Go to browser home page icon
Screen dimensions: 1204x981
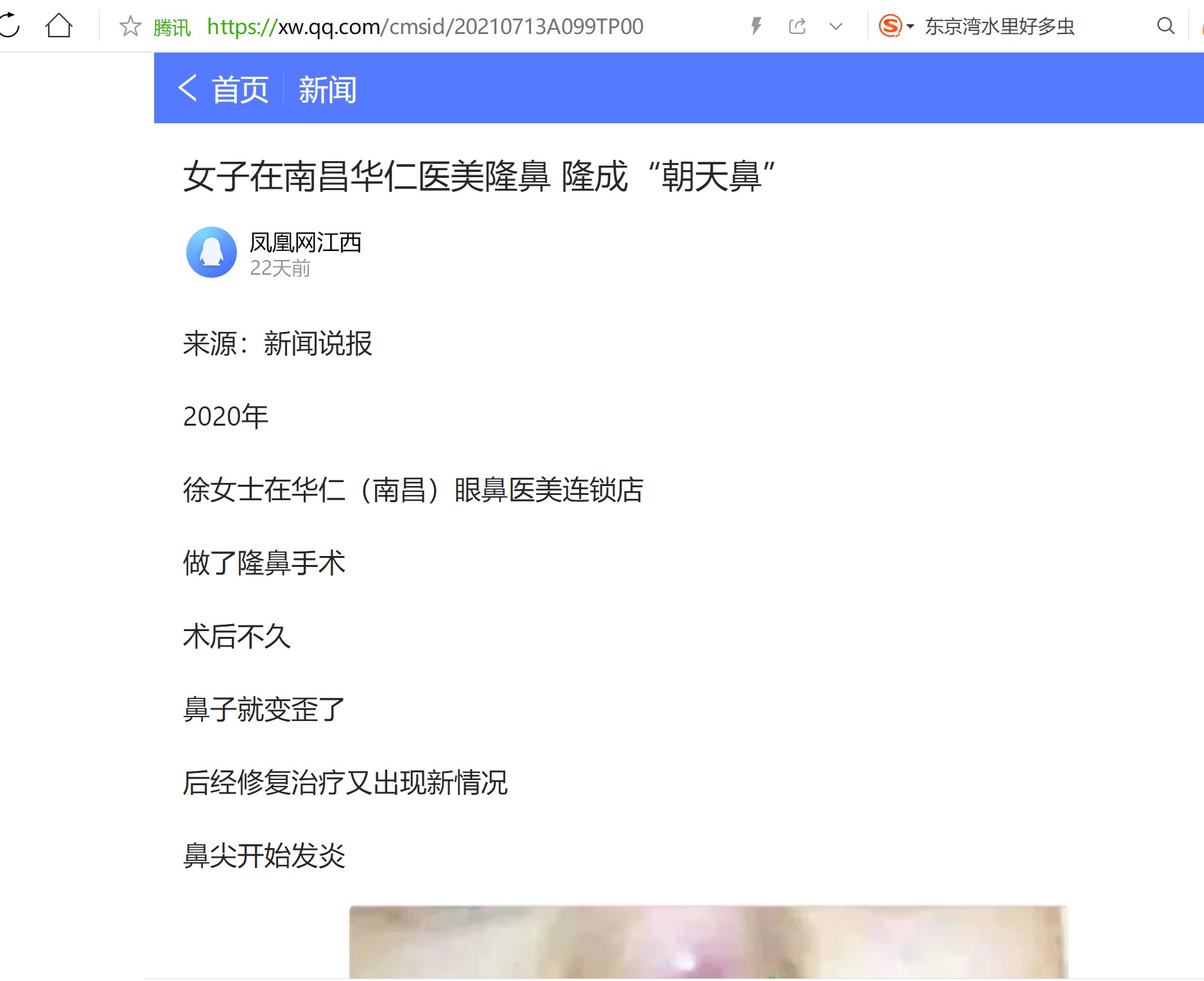click(59, 26)
